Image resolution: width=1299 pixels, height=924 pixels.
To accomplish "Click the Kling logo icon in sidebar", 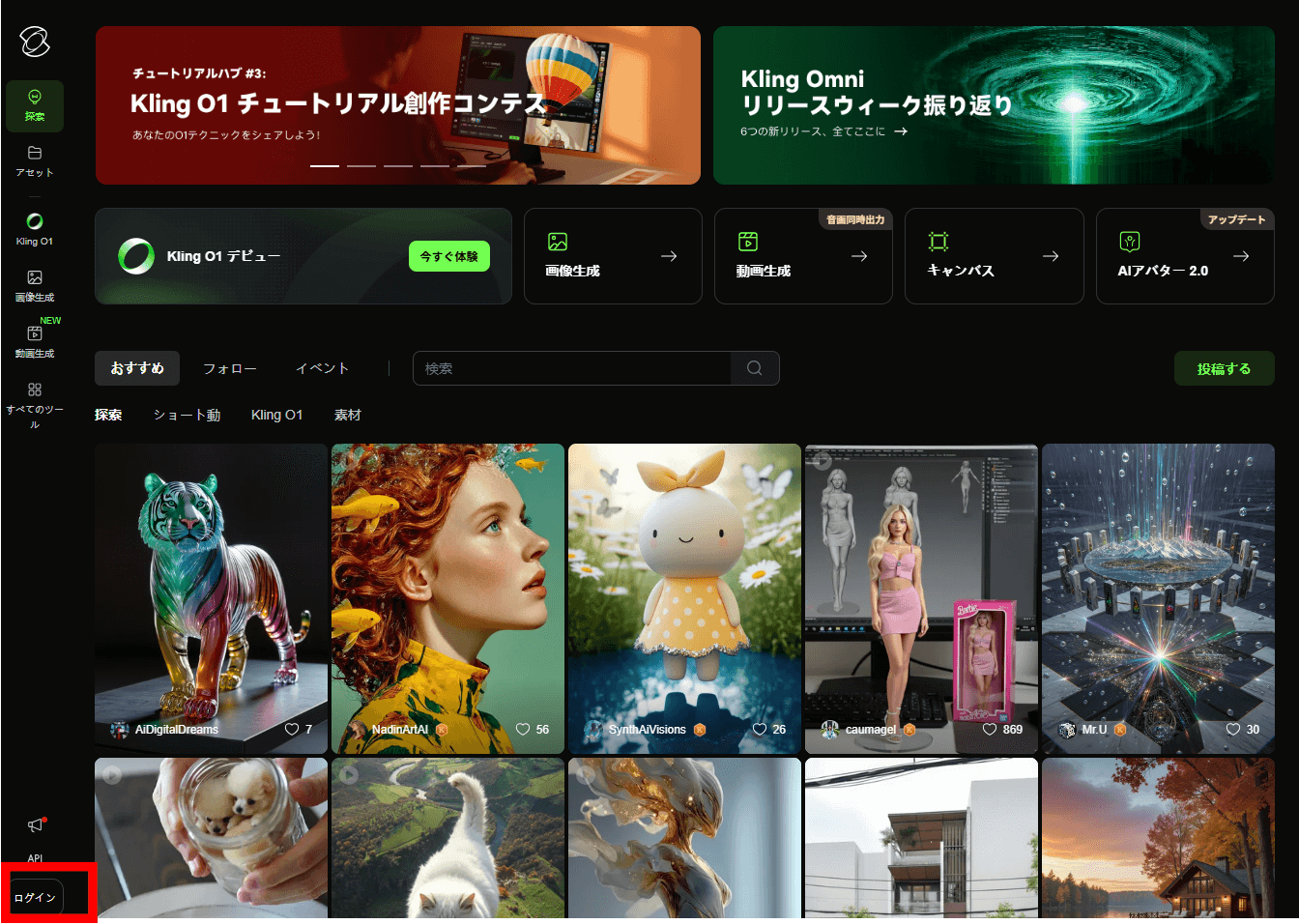I will pyautogui.click(x=35, y=42).
